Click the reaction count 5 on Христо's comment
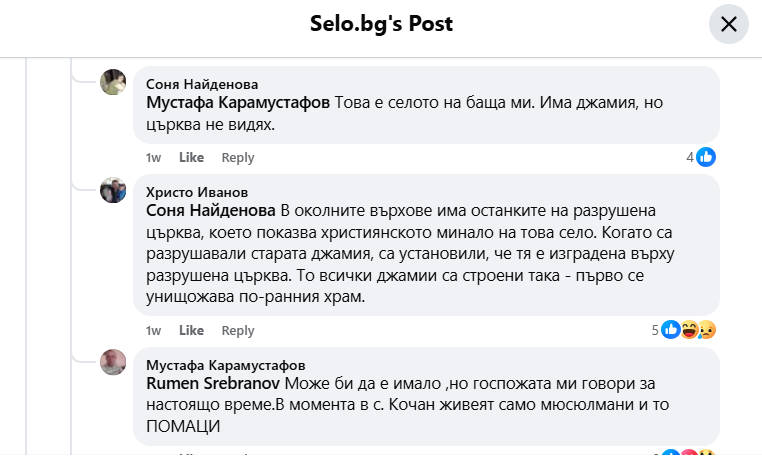This screenshot has width=762, height=463. (x=655, y=330)
